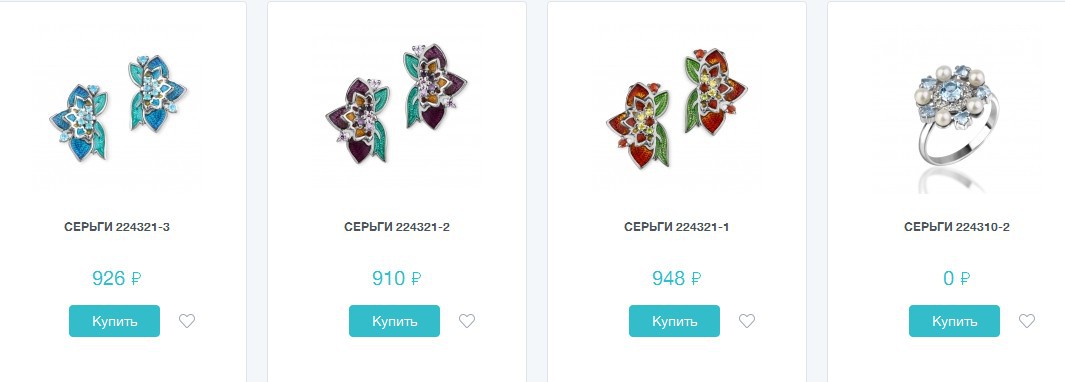Click Купить under the 910 ₽ price
The width and height of the screenshot is (1065, 382).
point(395,321)
